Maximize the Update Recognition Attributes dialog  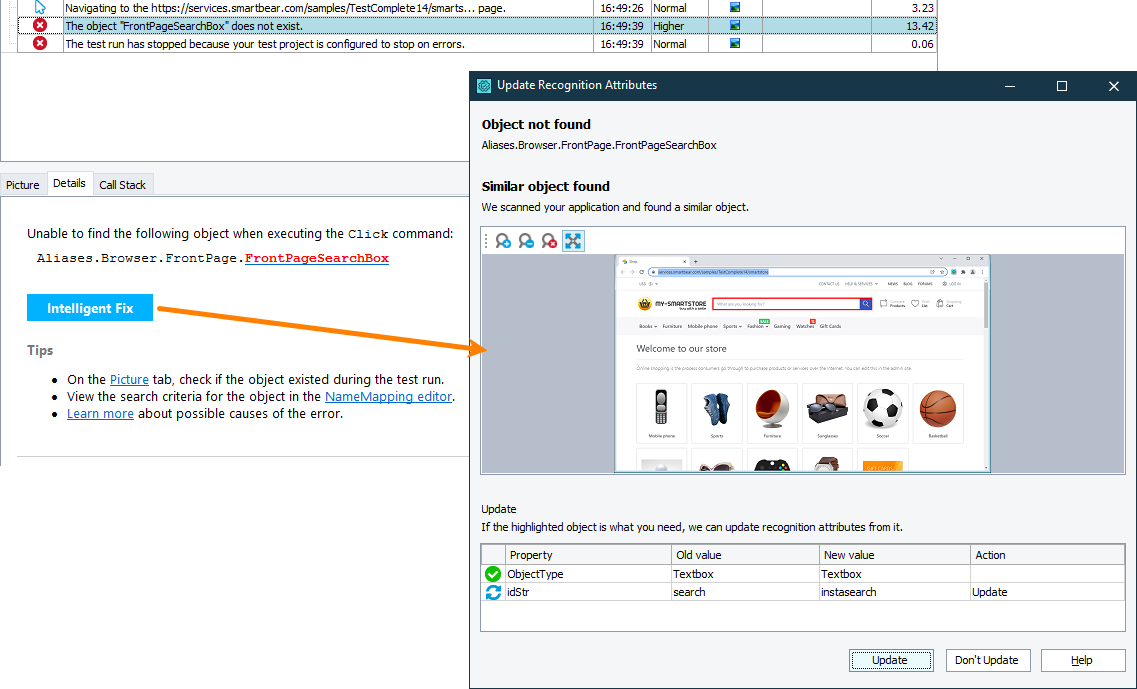click(1062, 86)
